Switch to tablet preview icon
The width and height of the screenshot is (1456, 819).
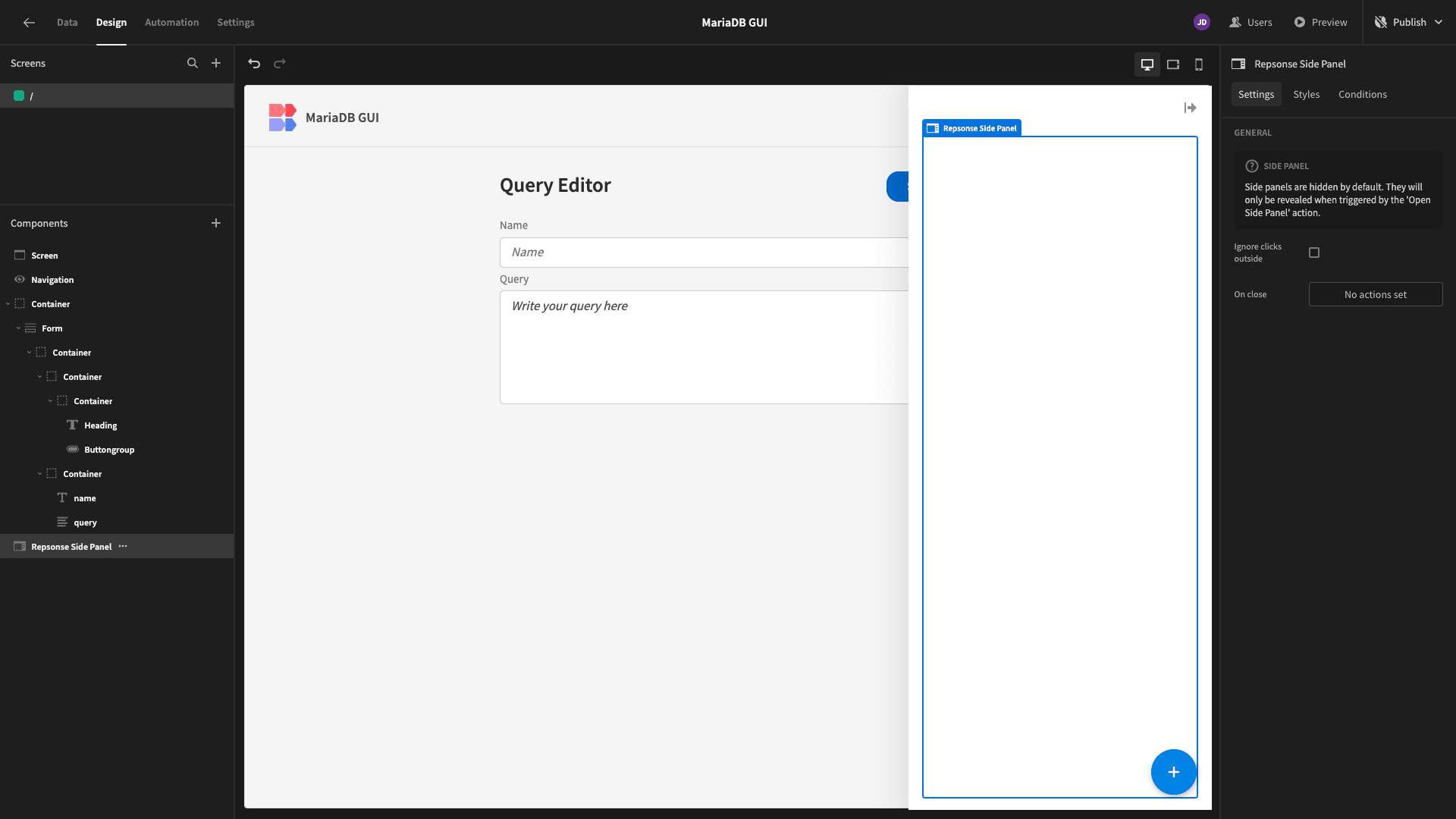1173,64
